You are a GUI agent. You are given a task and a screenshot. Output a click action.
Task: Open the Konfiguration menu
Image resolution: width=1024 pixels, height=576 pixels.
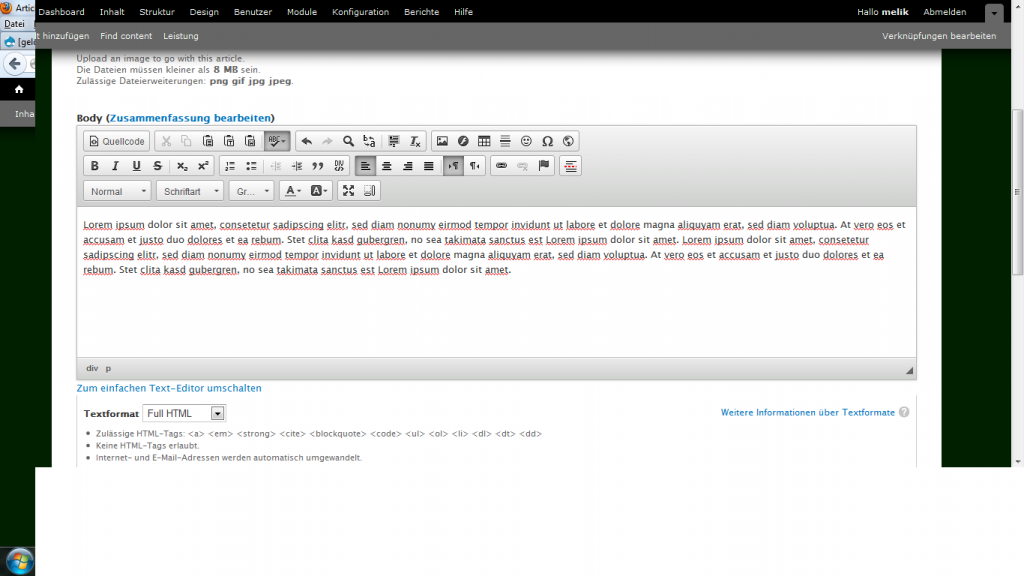point(361,12)
